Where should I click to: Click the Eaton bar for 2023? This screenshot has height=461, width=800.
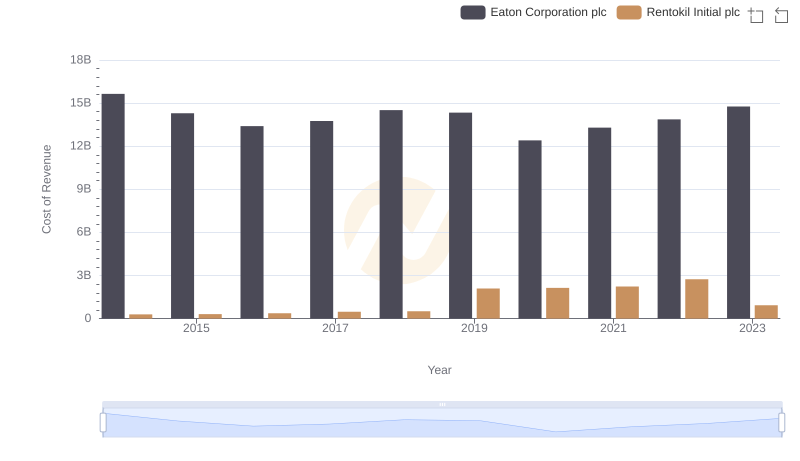pyautogui.click(x=738, y=212)
